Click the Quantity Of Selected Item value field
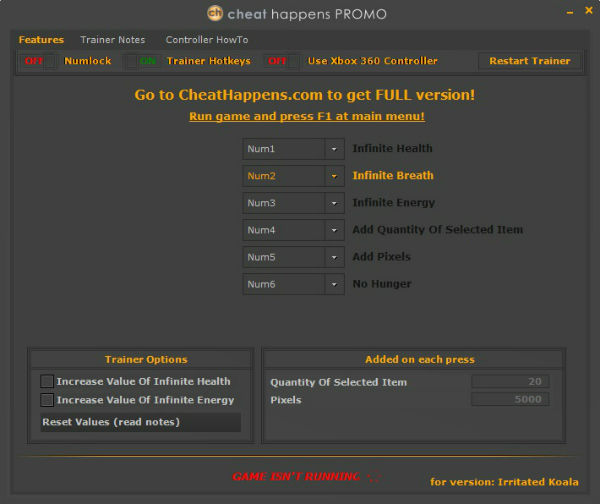The image size is (600, 504). pyautogui.click(x=510, y=381)
